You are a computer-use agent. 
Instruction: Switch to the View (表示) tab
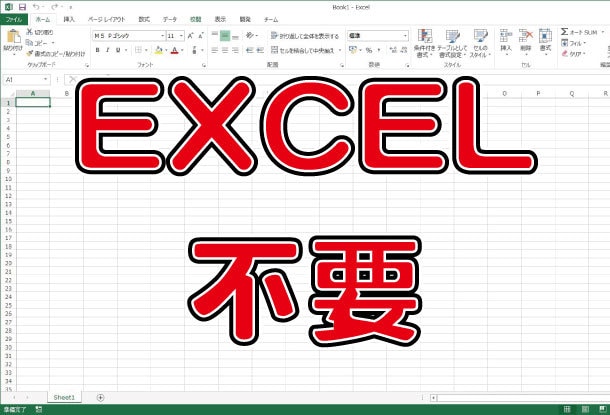coord(220,19)
